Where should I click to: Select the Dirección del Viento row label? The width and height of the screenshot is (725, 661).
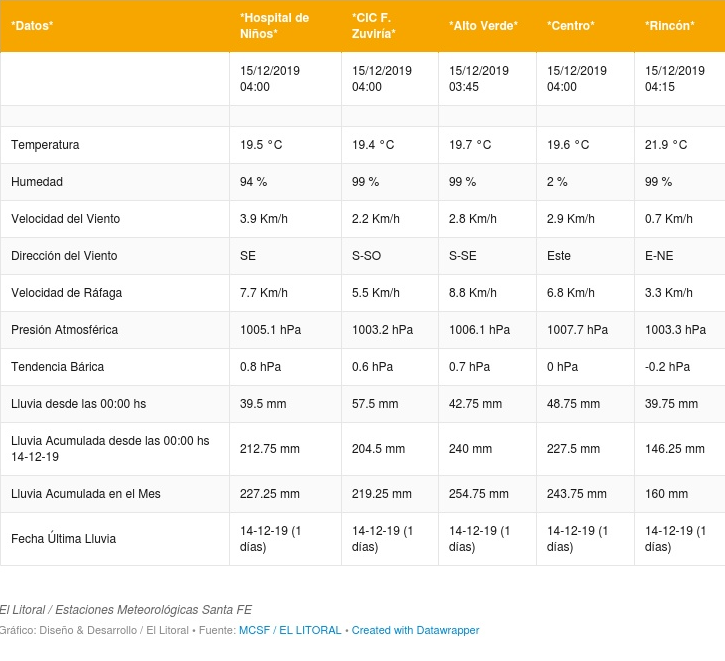[64, 256]
